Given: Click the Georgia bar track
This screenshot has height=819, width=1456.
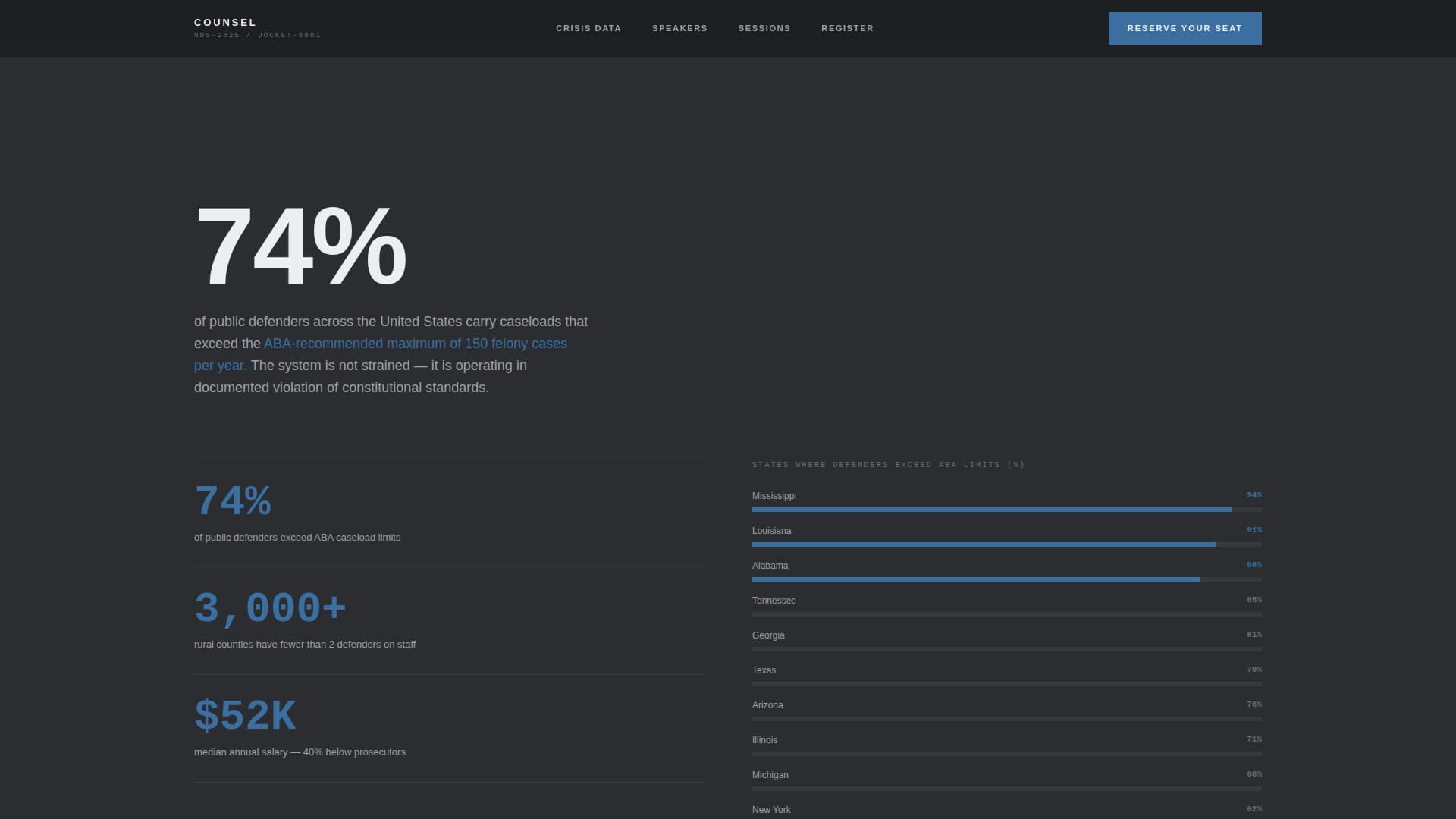Looking at the screenshot, I should tap(1007, 649).
